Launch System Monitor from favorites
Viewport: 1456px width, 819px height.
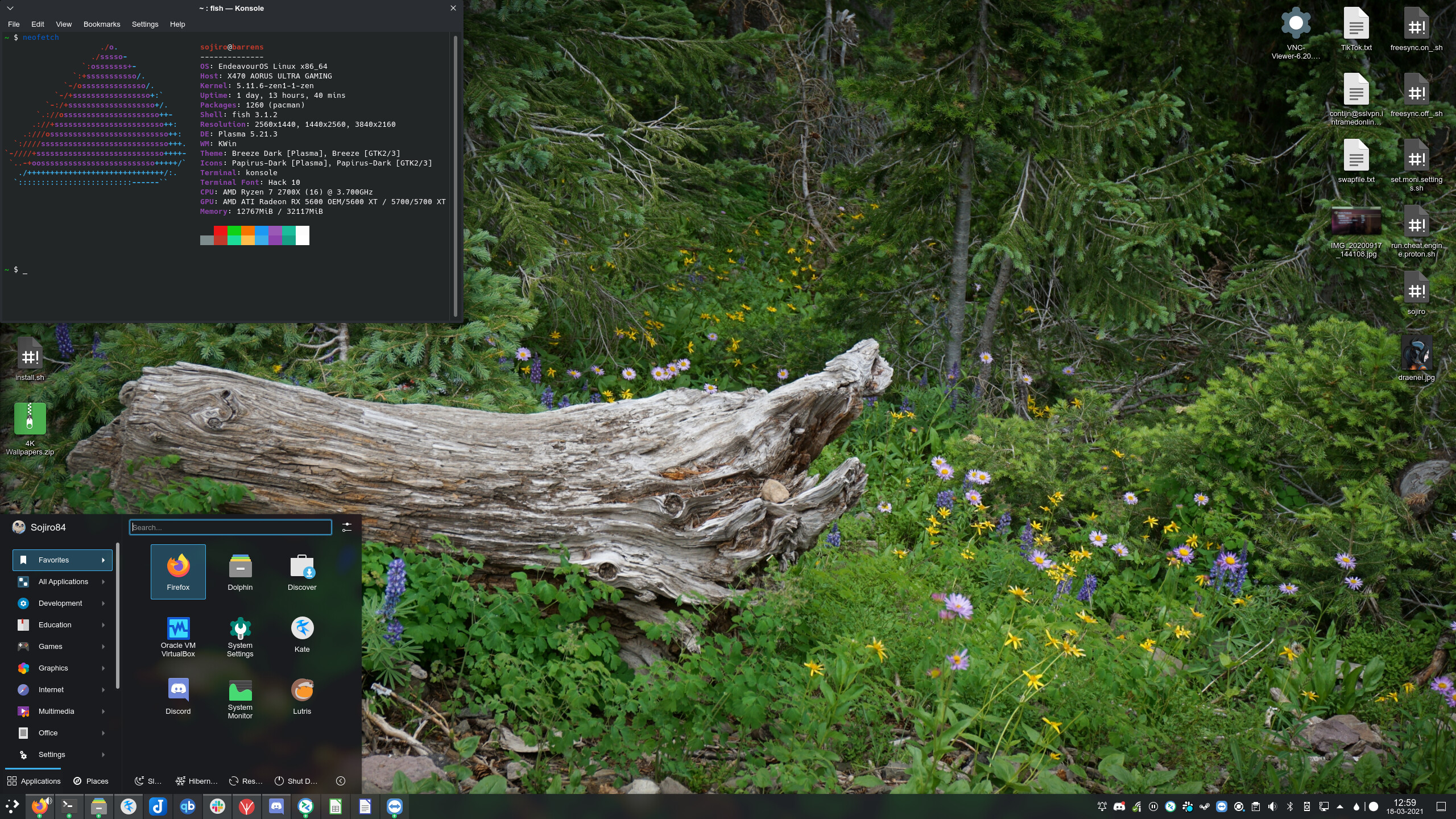pos(240,698)
